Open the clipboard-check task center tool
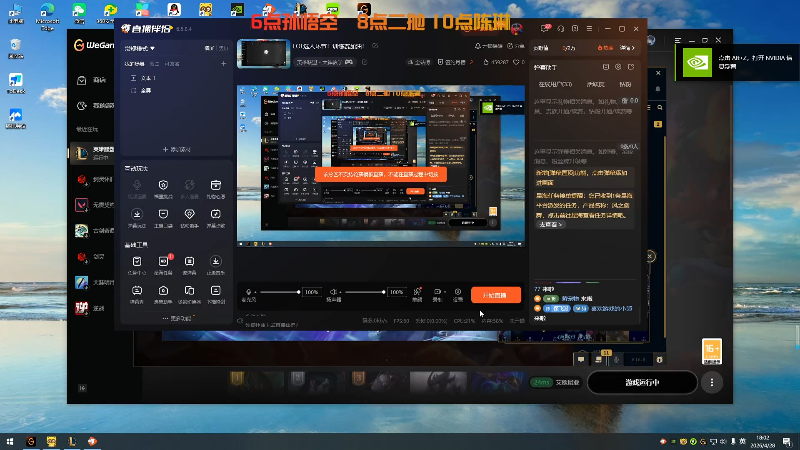The image size is (800, 450). click(x=137, y=264)
